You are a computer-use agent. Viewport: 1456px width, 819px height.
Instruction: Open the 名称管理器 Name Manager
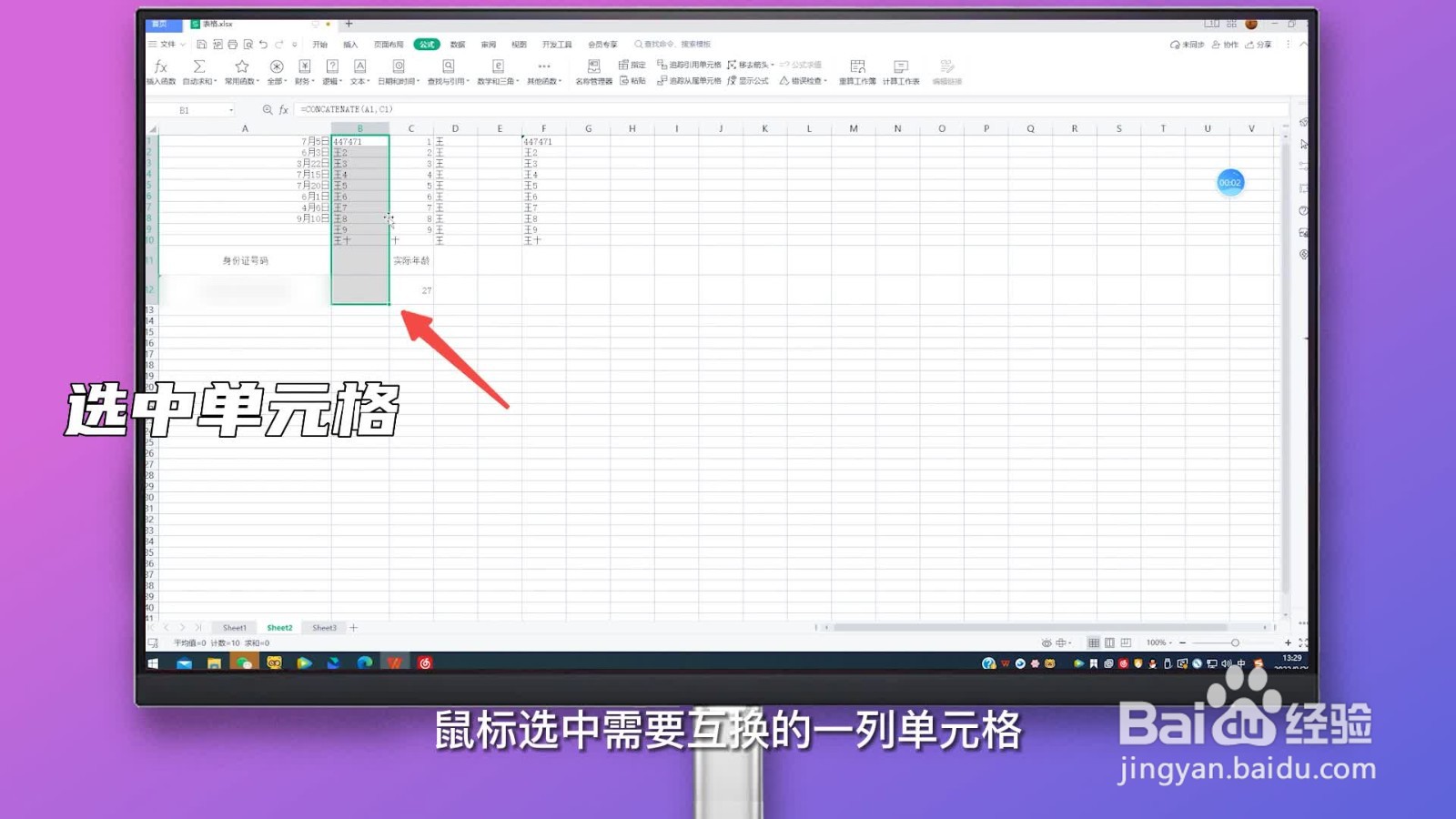tap(594, 73)
